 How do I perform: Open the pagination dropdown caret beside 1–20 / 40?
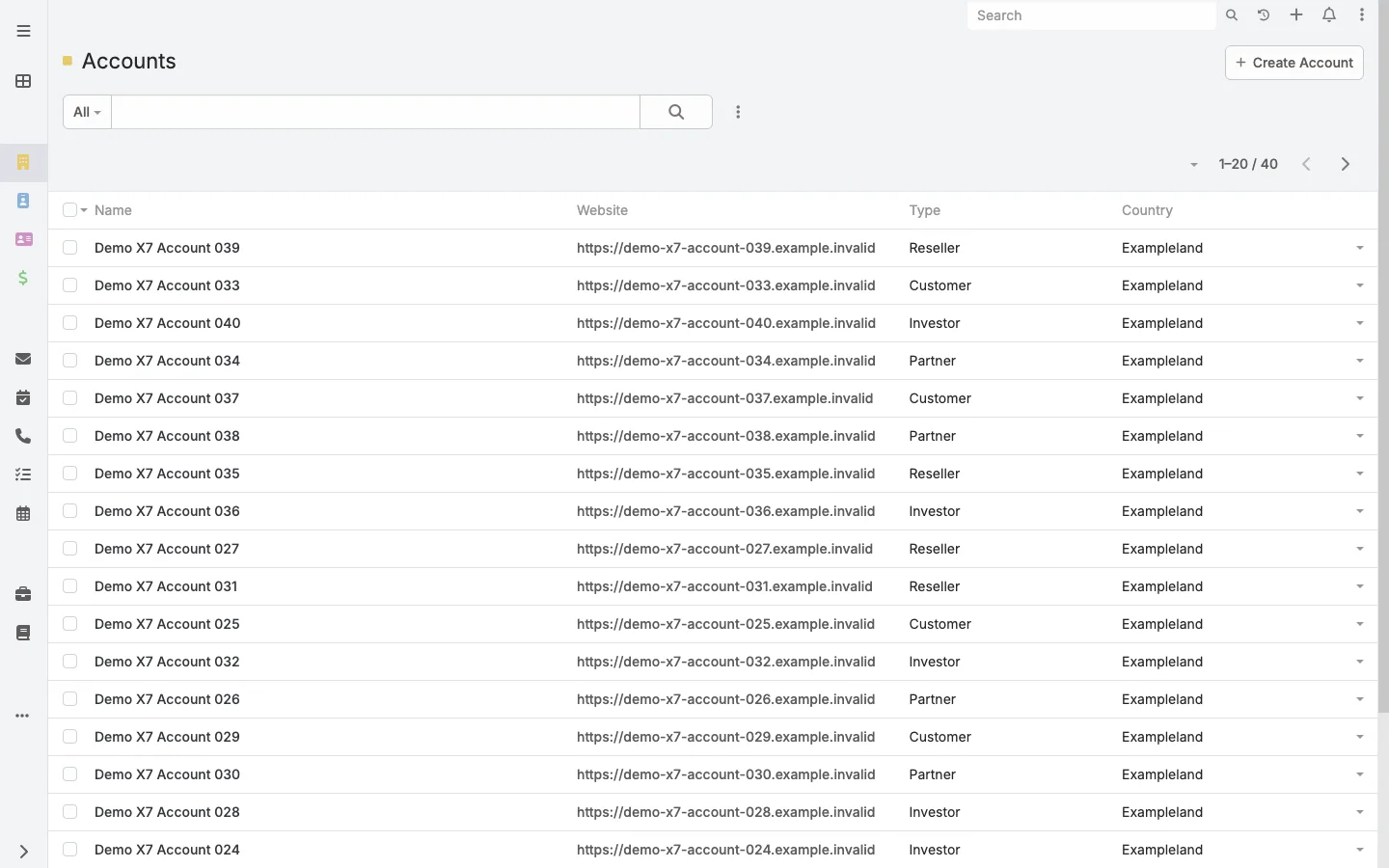point(1194,165)
